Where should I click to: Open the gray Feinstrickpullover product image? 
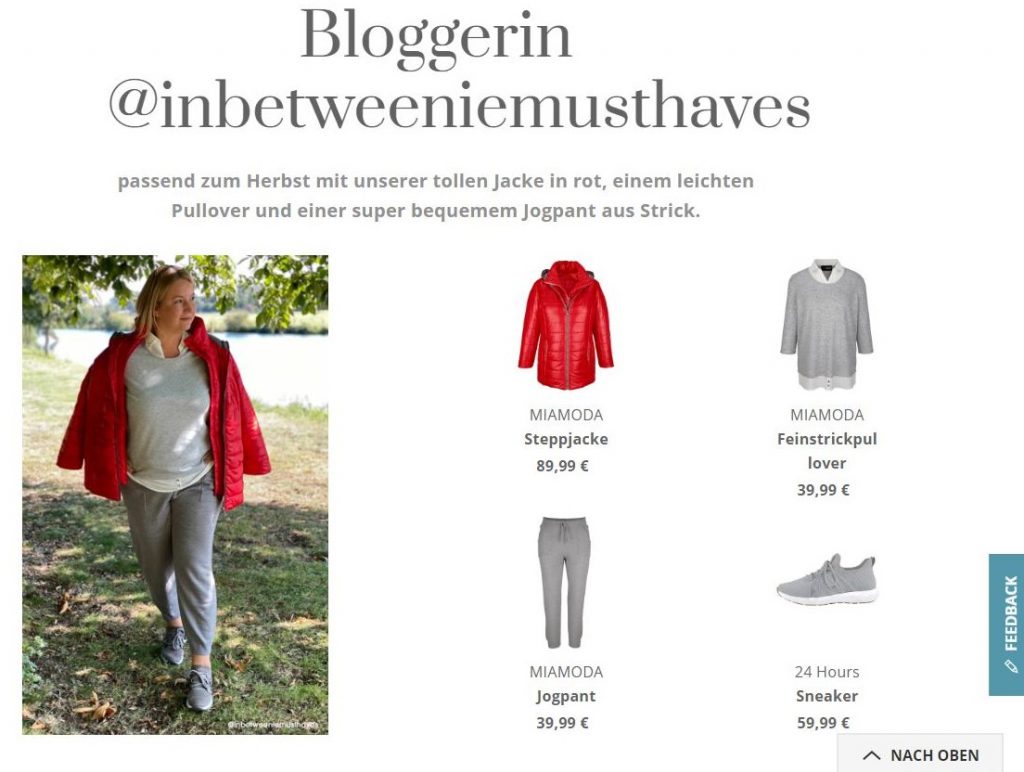[x=827, y=325]
